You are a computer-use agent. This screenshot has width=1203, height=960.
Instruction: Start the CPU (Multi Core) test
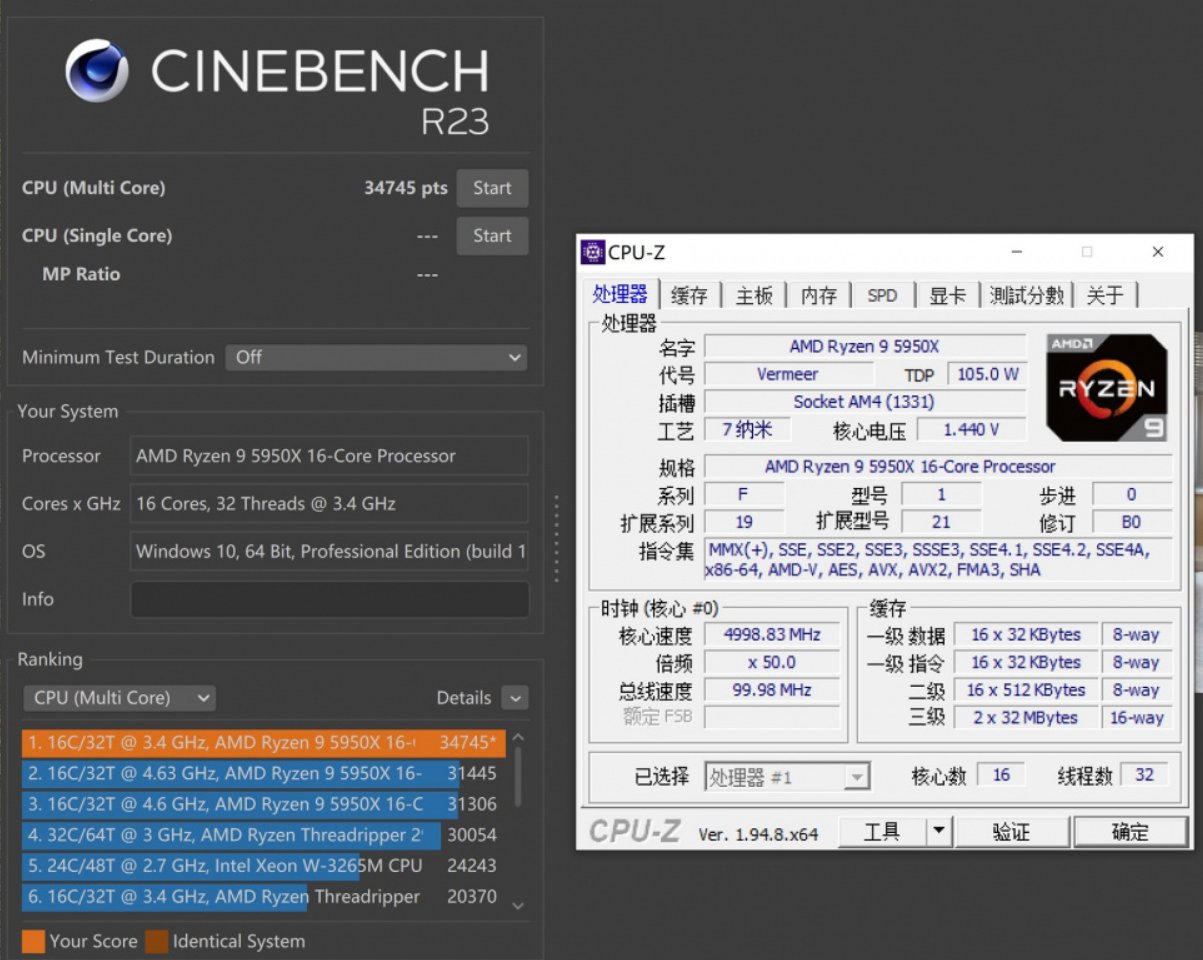(492, 188)
